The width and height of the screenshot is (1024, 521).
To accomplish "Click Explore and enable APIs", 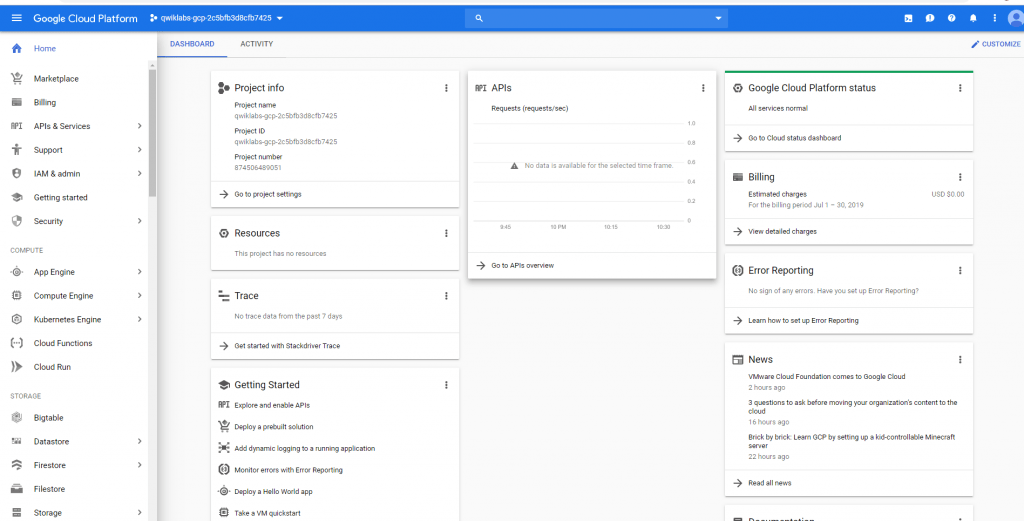I will 272,405.
